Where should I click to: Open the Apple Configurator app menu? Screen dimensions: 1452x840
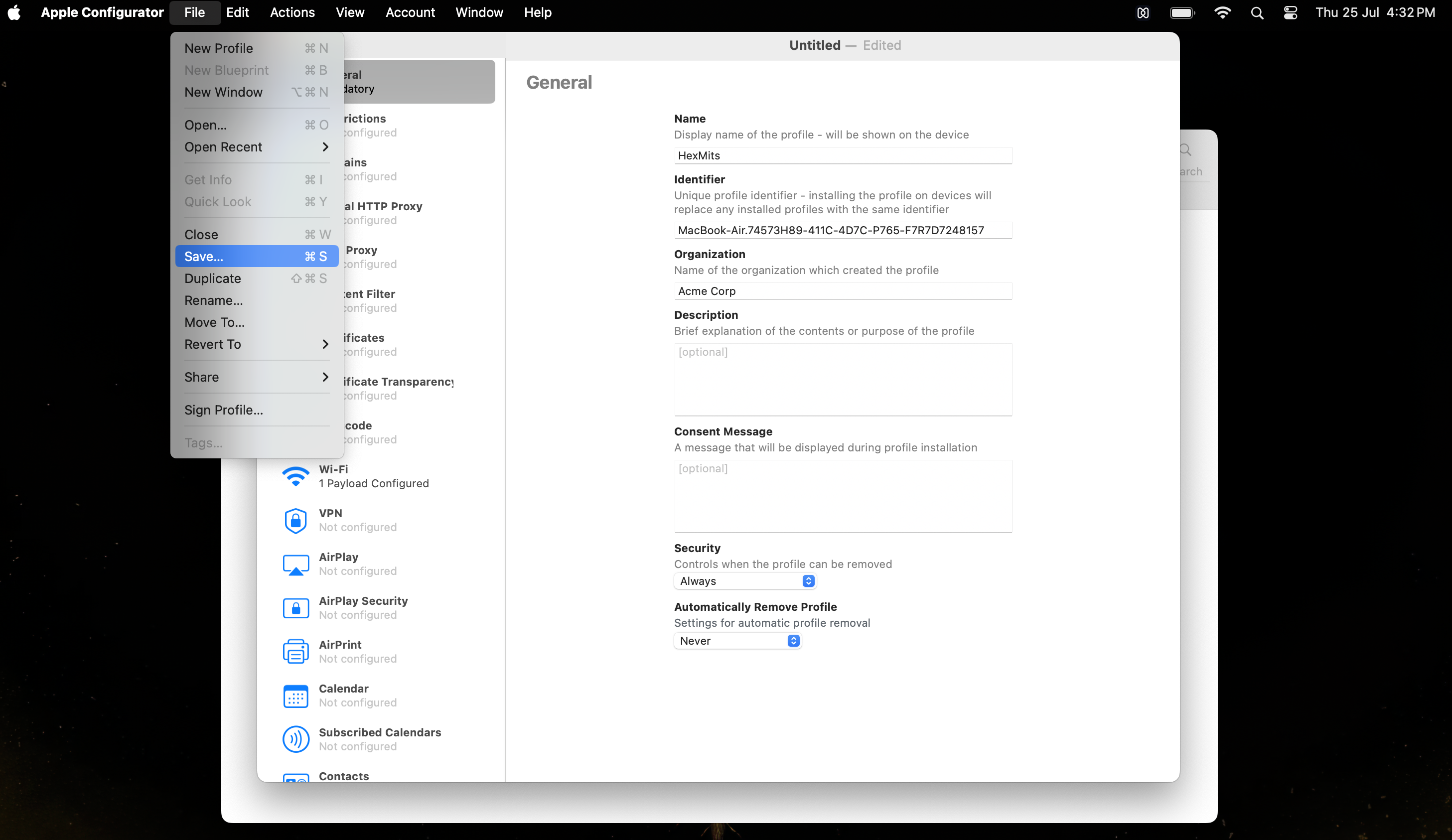coord(102,12)
